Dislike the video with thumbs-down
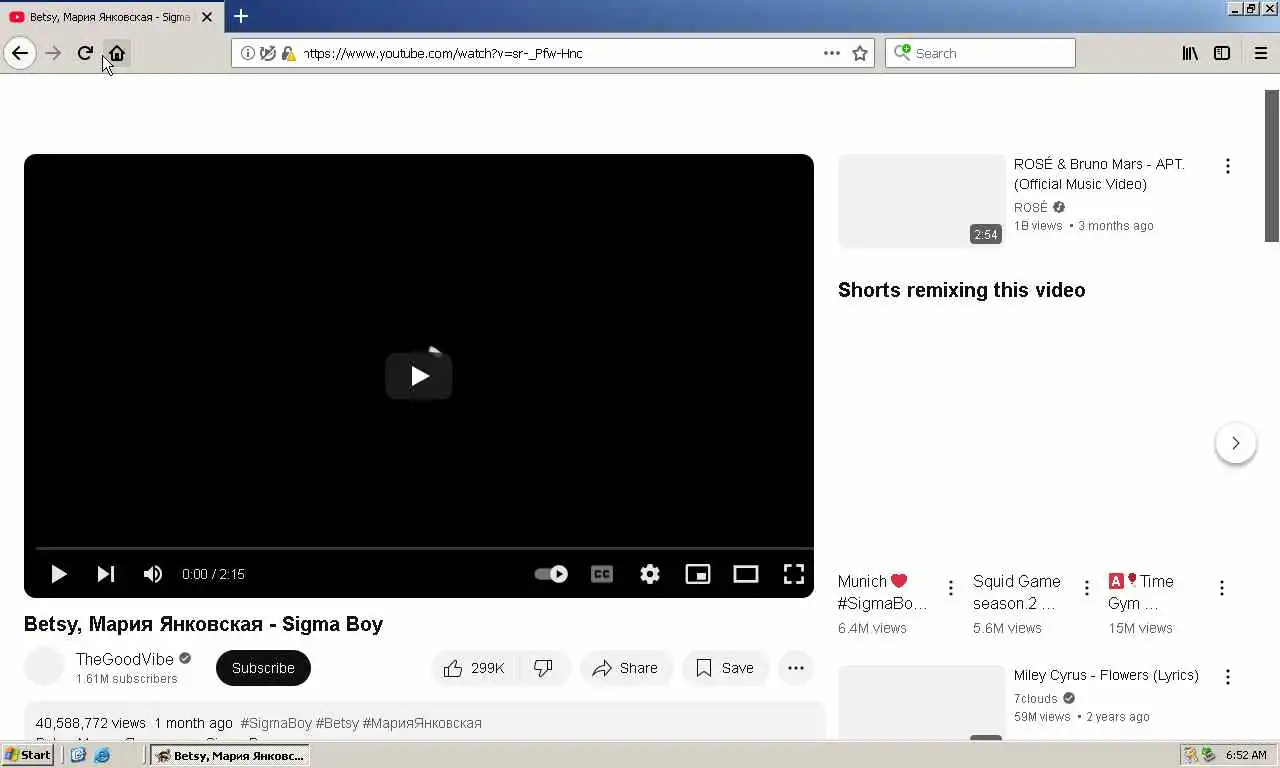The width and height of the screenshot is (1280, 768). click(544, 668)
